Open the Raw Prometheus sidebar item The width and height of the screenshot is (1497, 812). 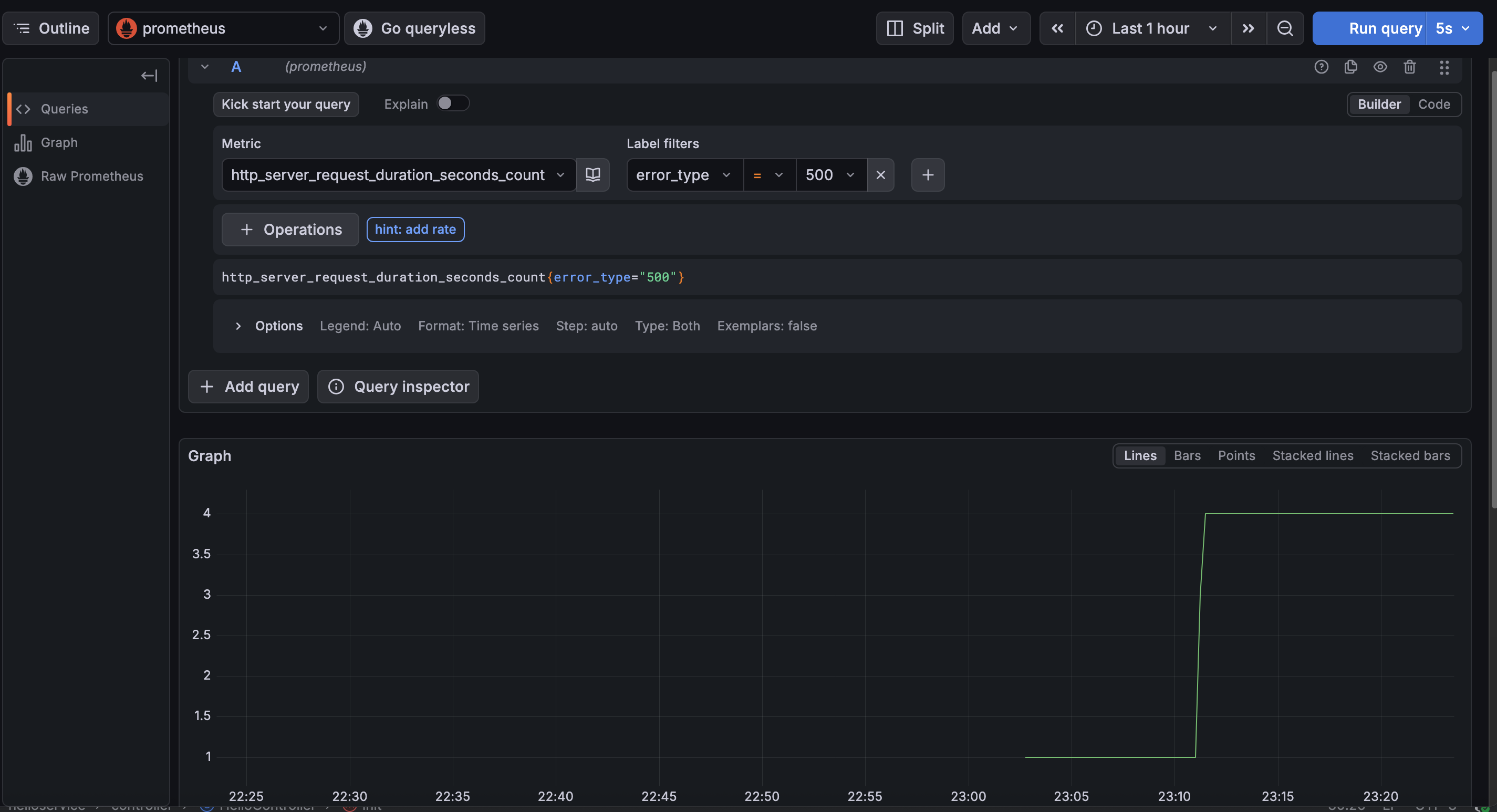(91, 176)
